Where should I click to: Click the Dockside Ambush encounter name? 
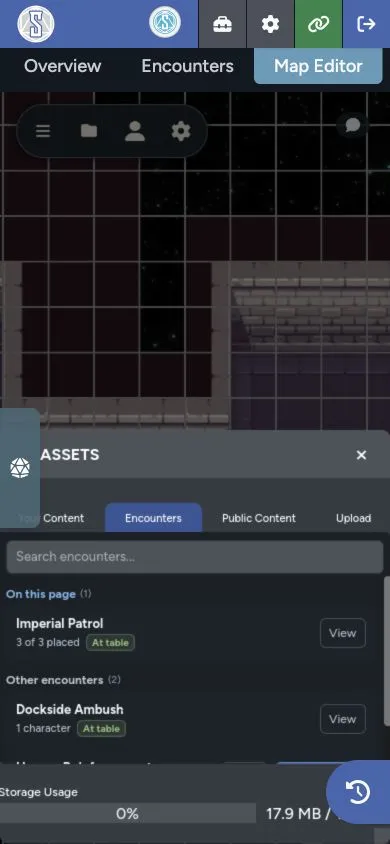(70, 709)
